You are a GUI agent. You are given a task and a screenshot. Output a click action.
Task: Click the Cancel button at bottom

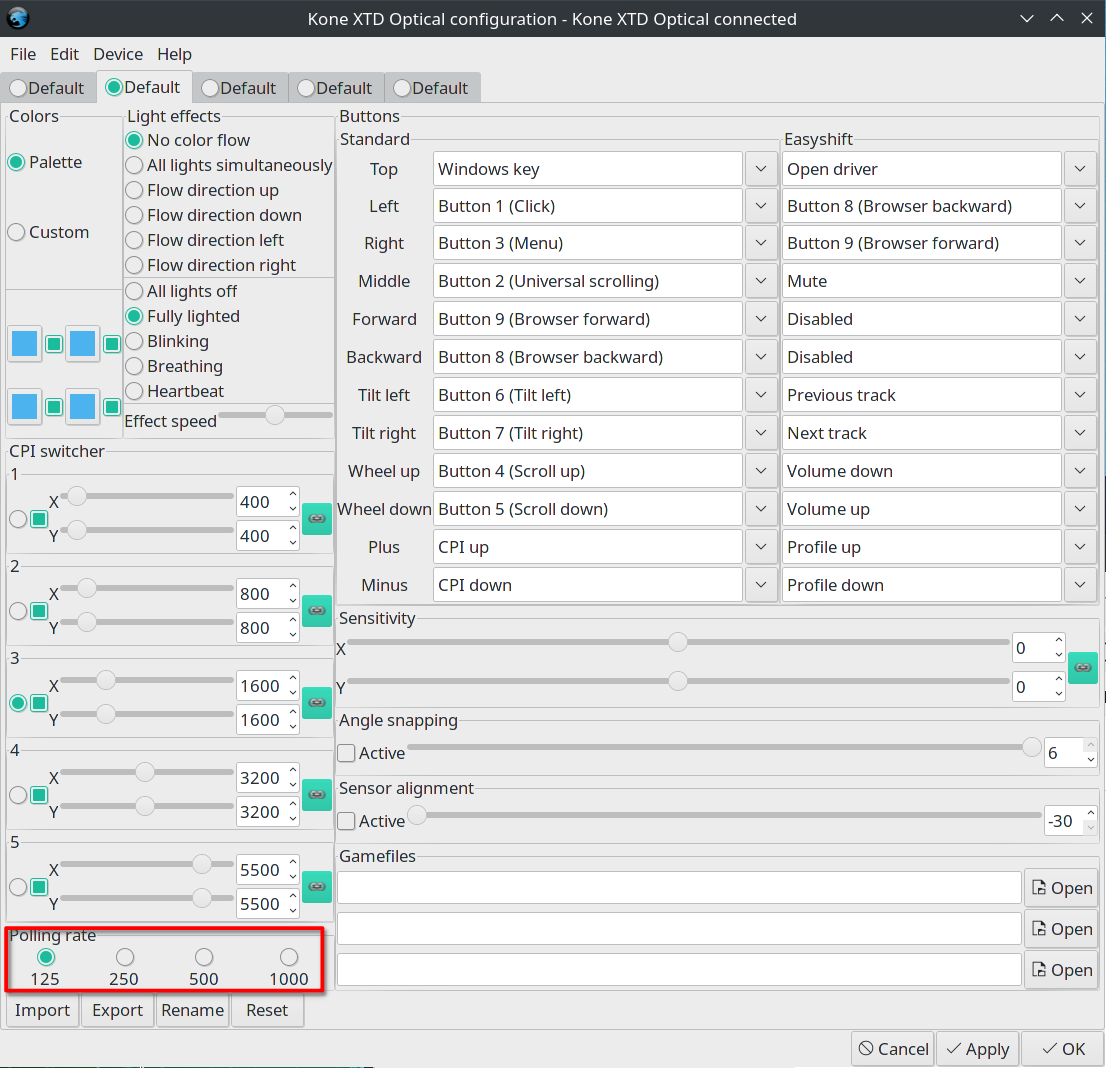[893, 1049]
